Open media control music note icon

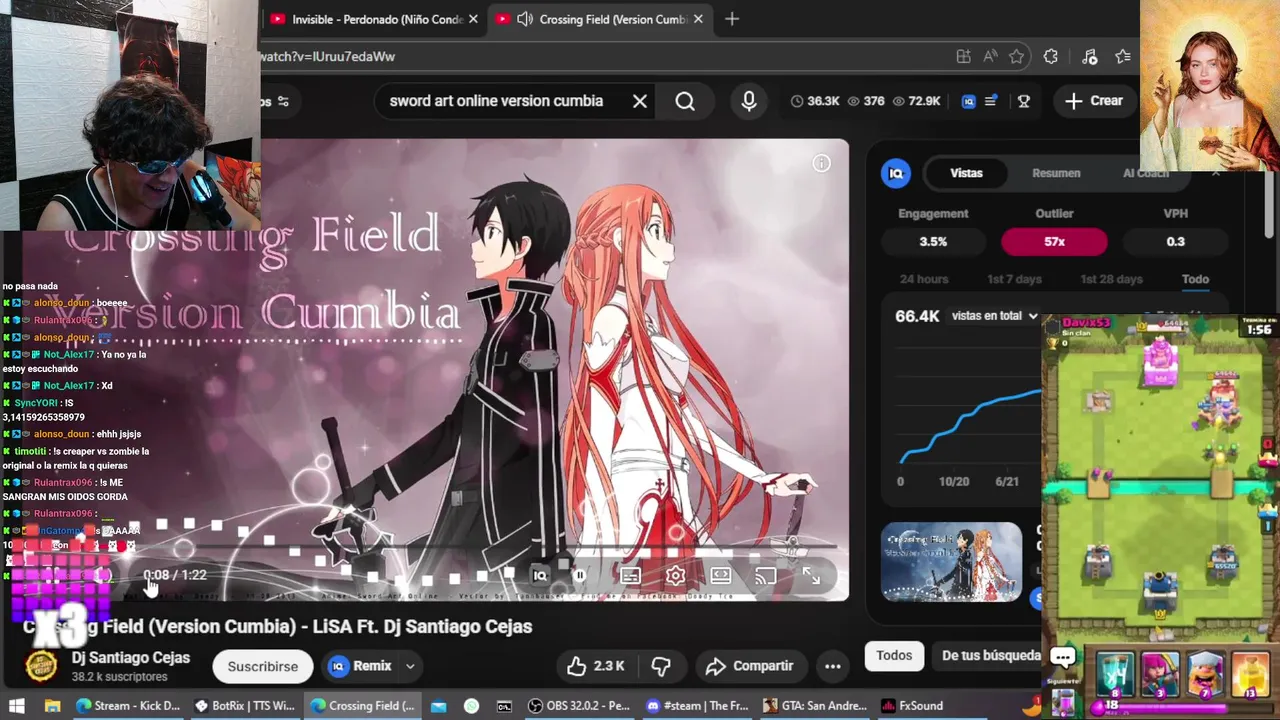pyautogui.click(x=1089, y=57)
